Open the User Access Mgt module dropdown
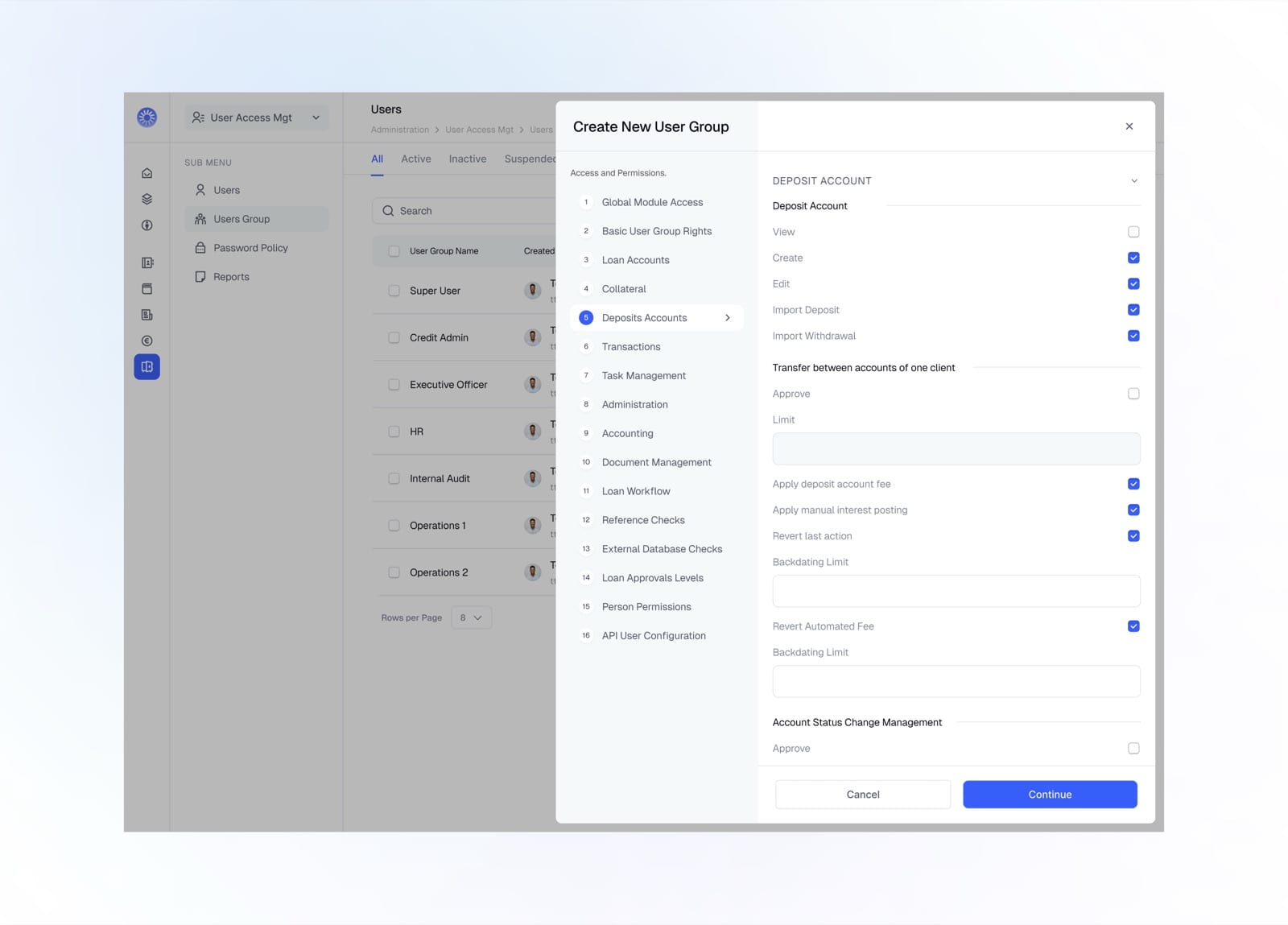Screen dimensions: 1288x925 (257, 118)
